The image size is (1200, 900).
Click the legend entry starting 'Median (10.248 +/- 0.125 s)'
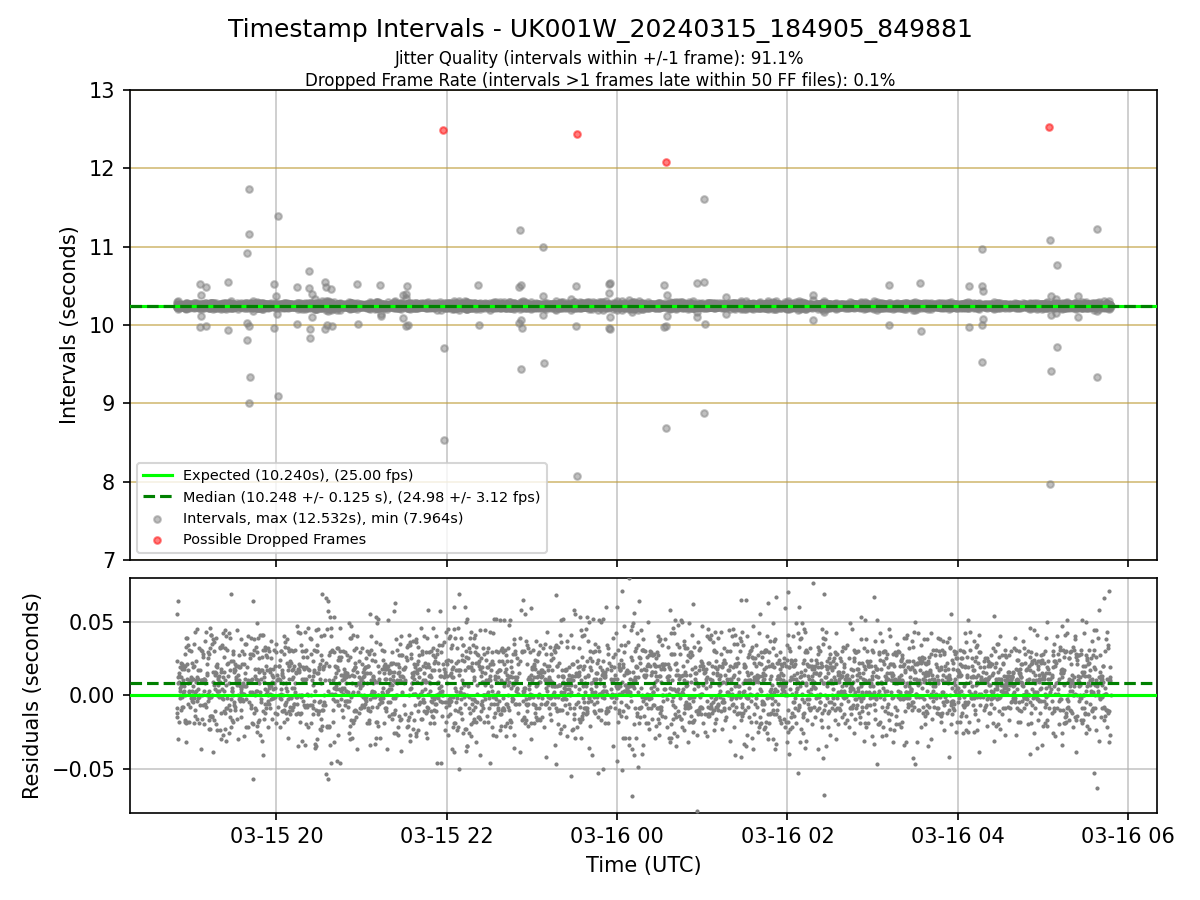[361, 496]
